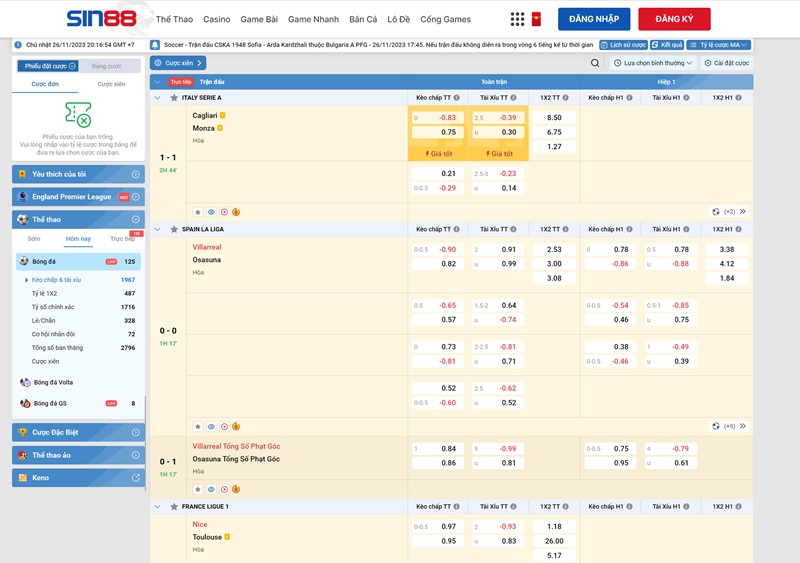
Task: Open Casino menu
Action: (216, 19)
